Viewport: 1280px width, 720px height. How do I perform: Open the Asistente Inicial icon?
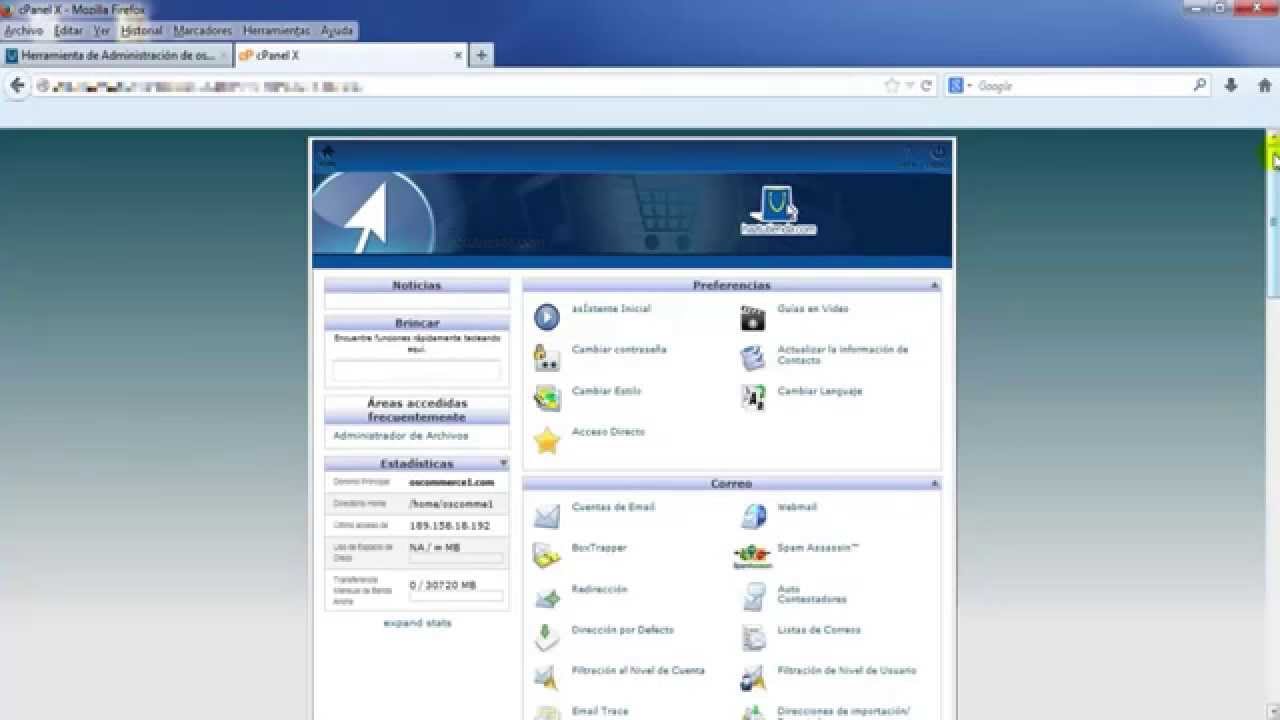coord(547,317)
